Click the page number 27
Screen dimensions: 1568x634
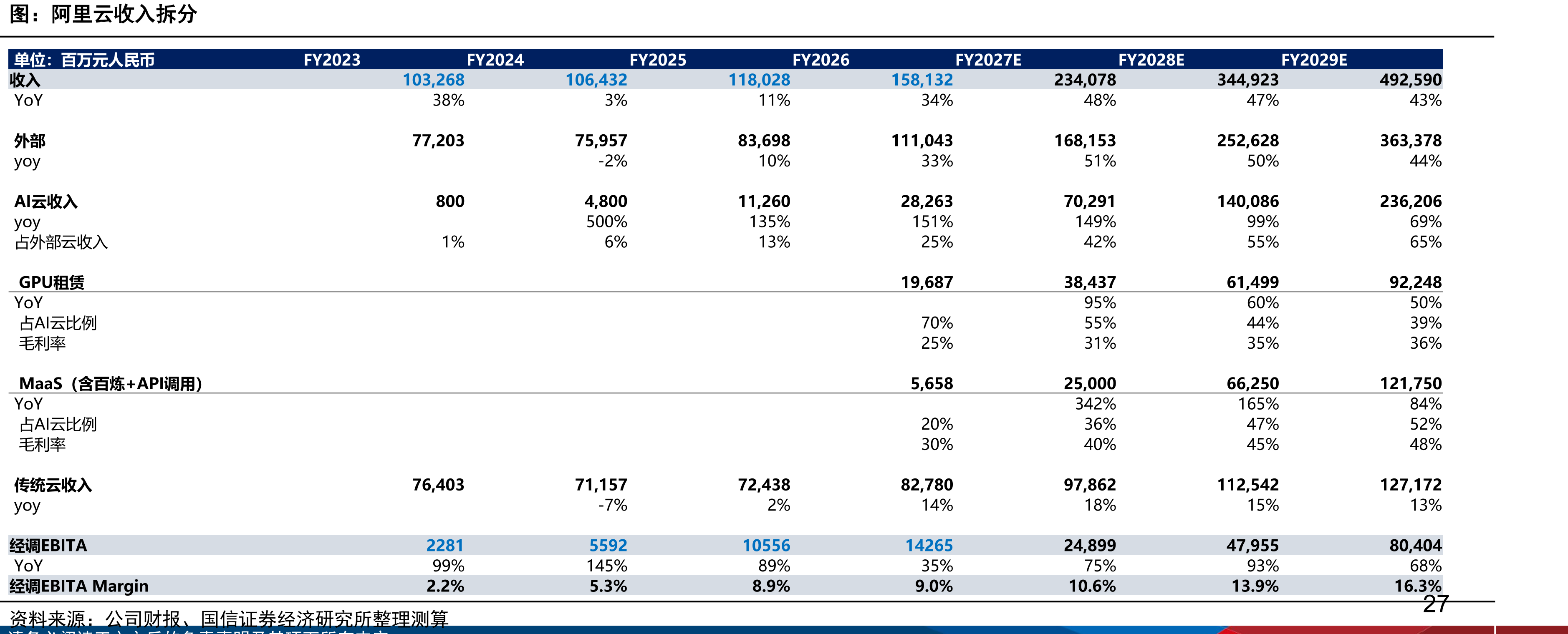pyautogui.click(x=1435, y=604)
